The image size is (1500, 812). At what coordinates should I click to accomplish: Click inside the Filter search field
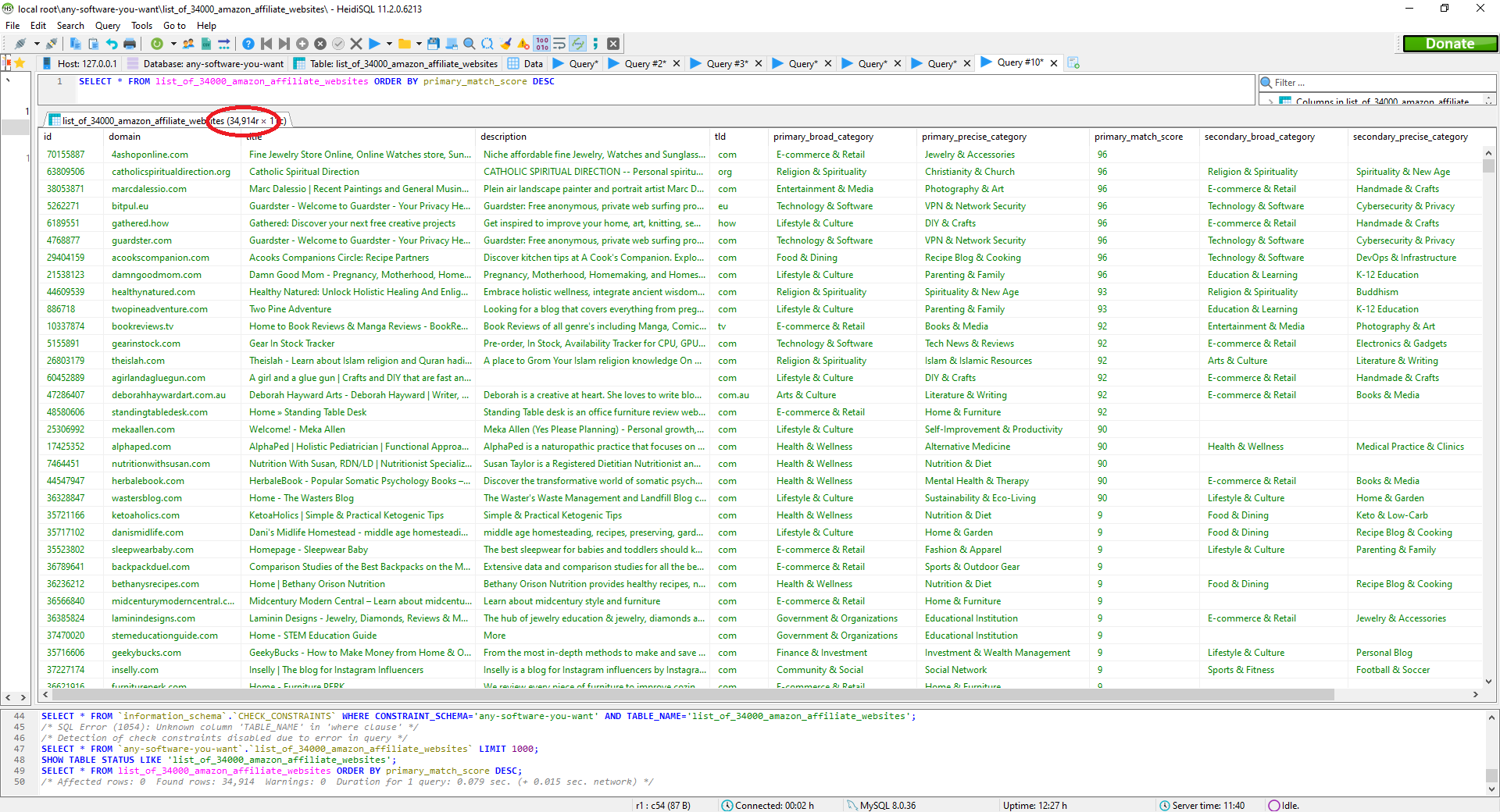(x=1375, y=82)
